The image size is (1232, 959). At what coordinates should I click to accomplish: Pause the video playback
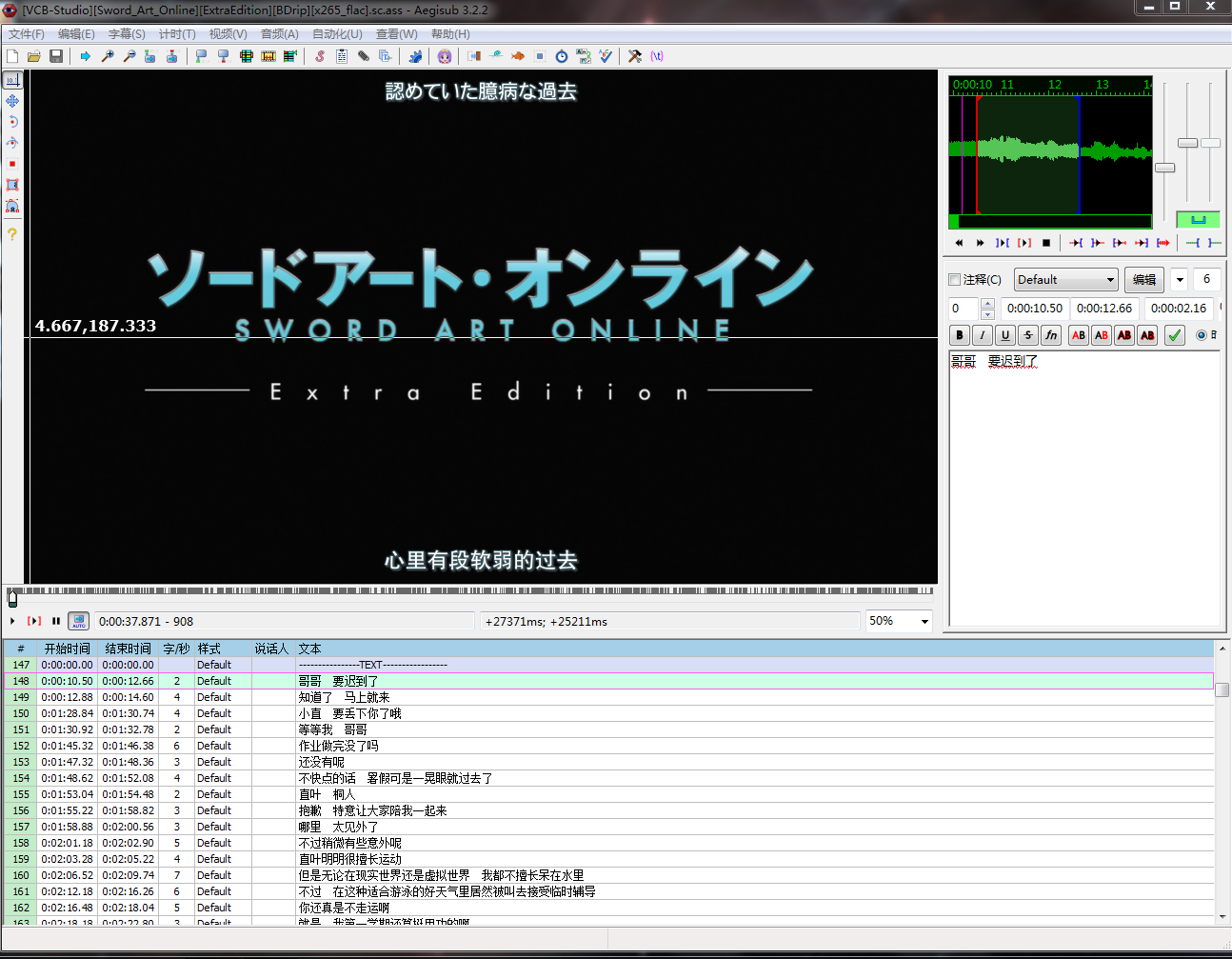(x=56, y=621)
